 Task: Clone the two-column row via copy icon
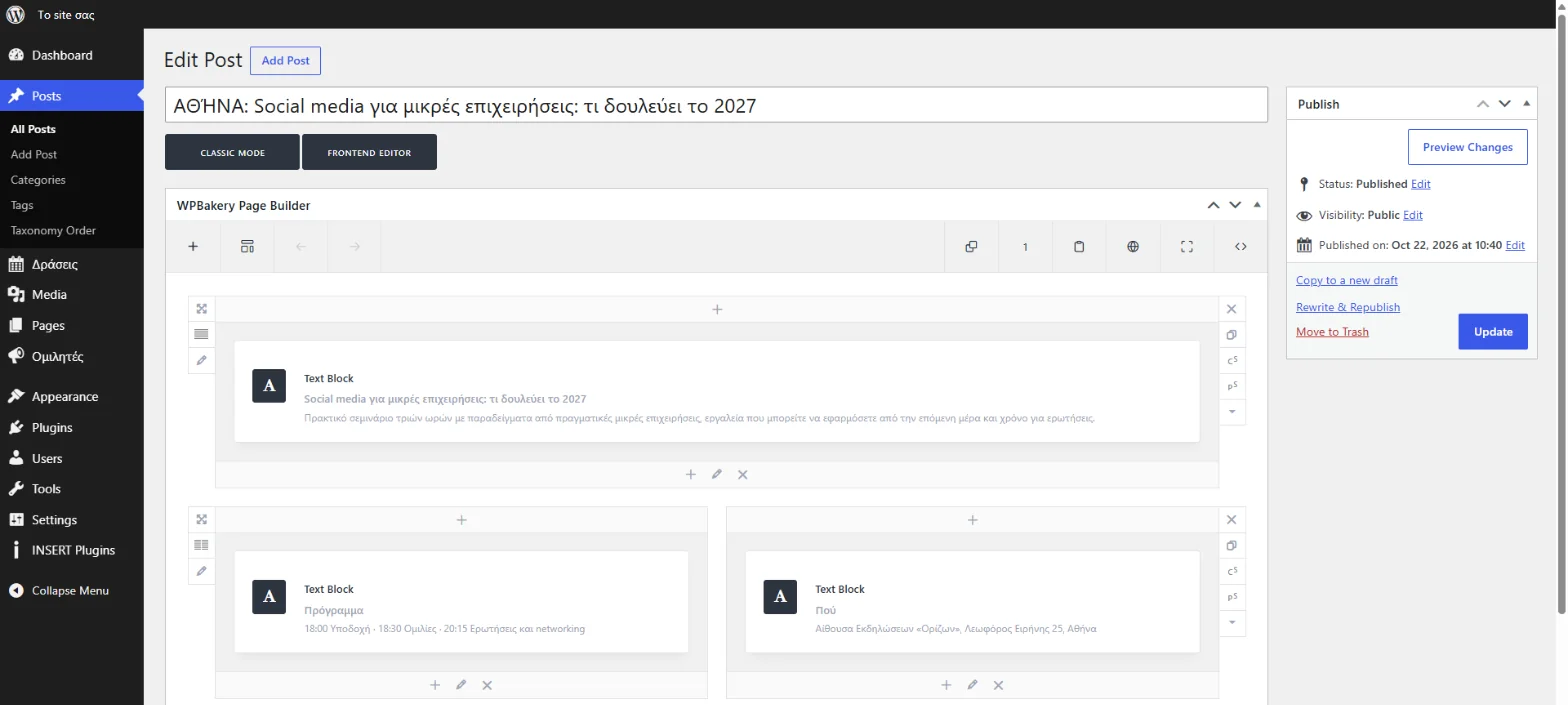click(x=1232, y=545)
